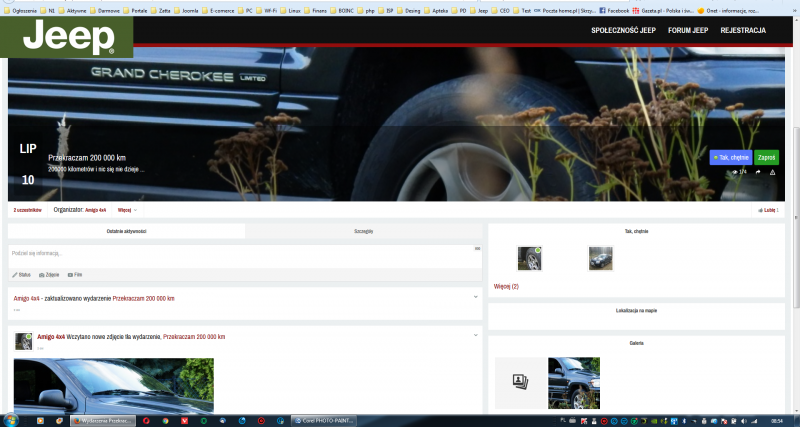Click the Lubię thumbs-up button

[768, 210]
